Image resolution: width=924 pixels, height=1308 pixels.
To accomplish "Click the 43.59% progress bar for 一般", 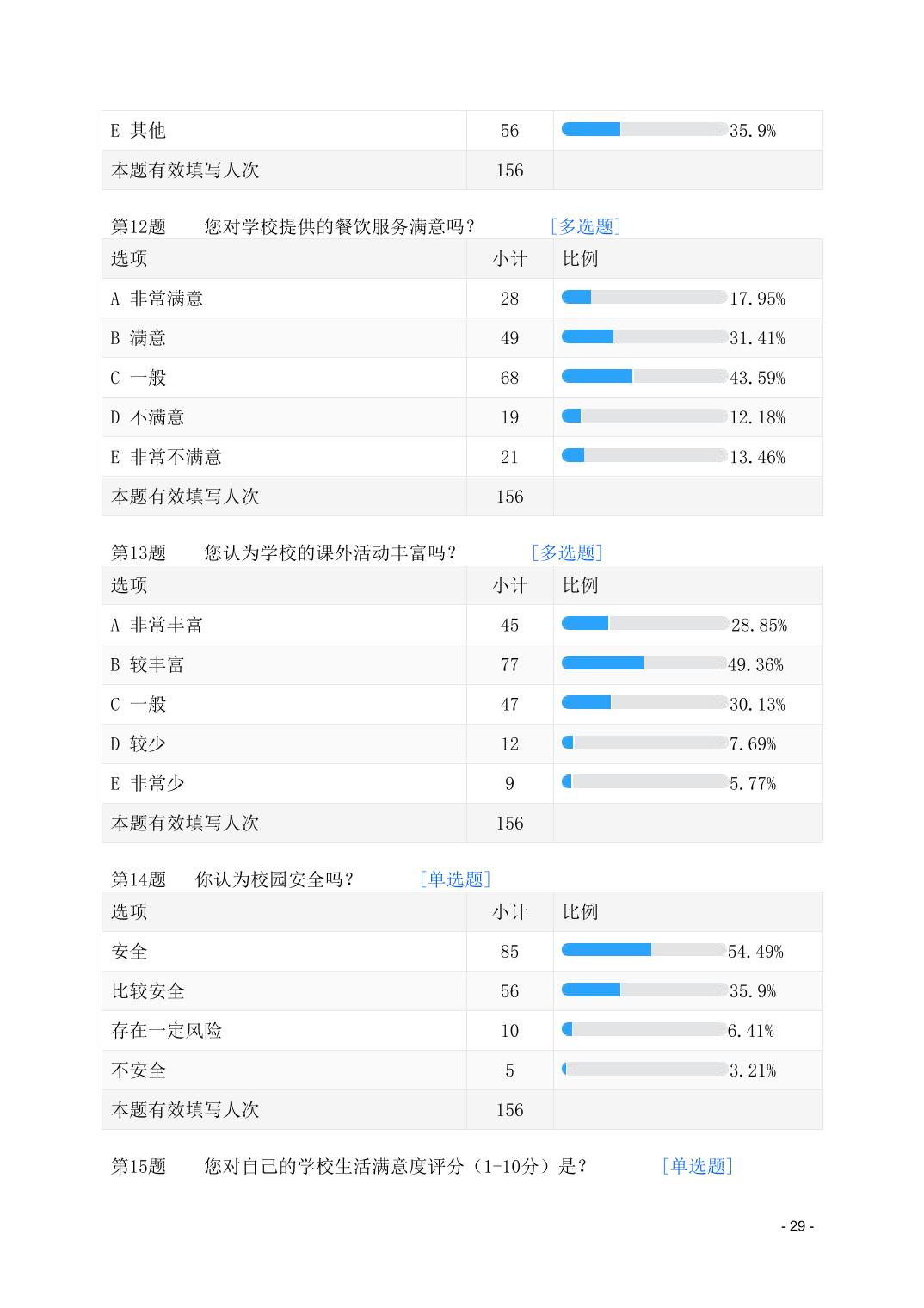I will [644, 376].
